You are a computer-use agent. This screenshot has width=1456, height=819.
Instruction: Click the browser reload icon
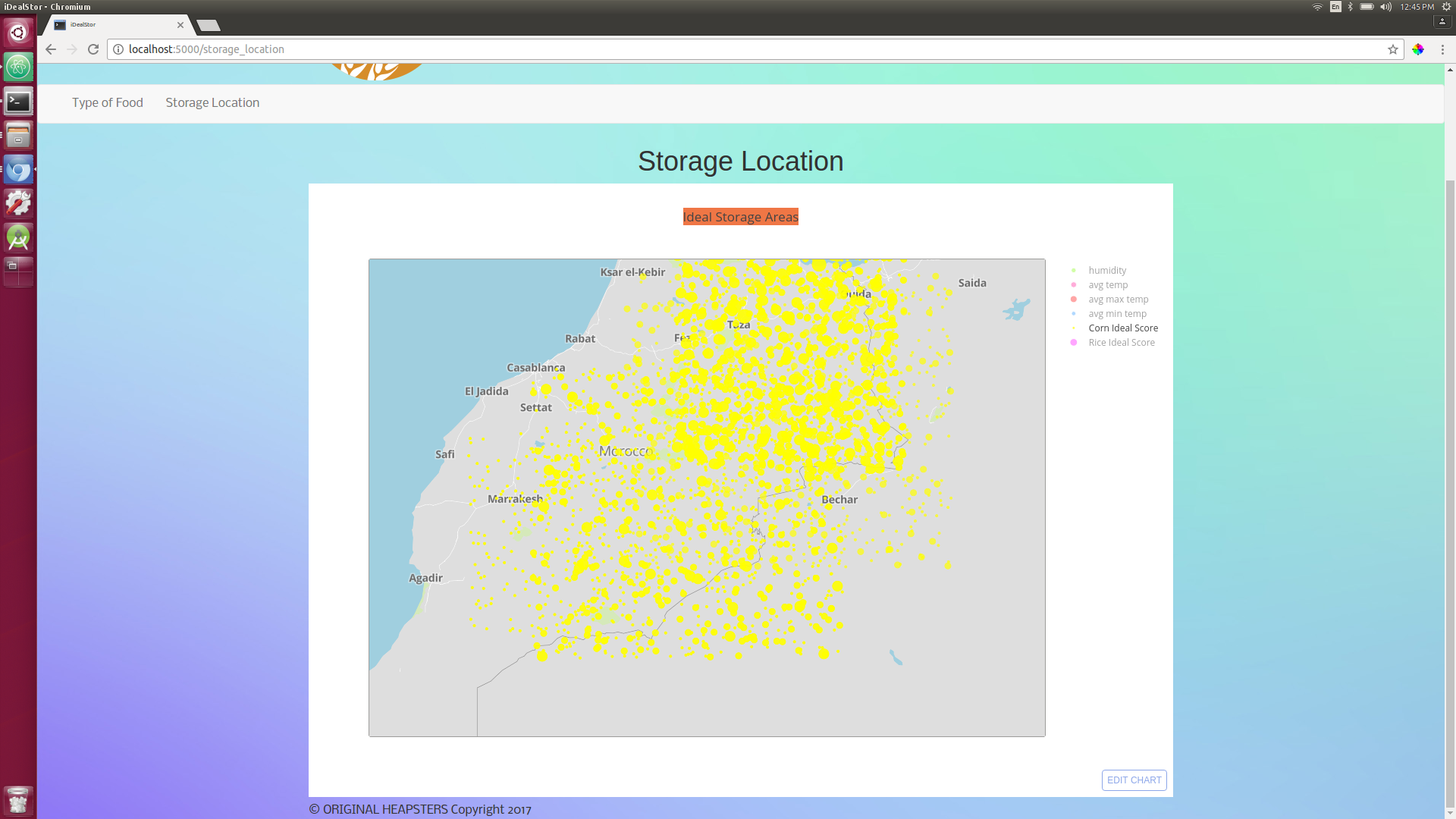pyautogui.click(x=93, y=49)
